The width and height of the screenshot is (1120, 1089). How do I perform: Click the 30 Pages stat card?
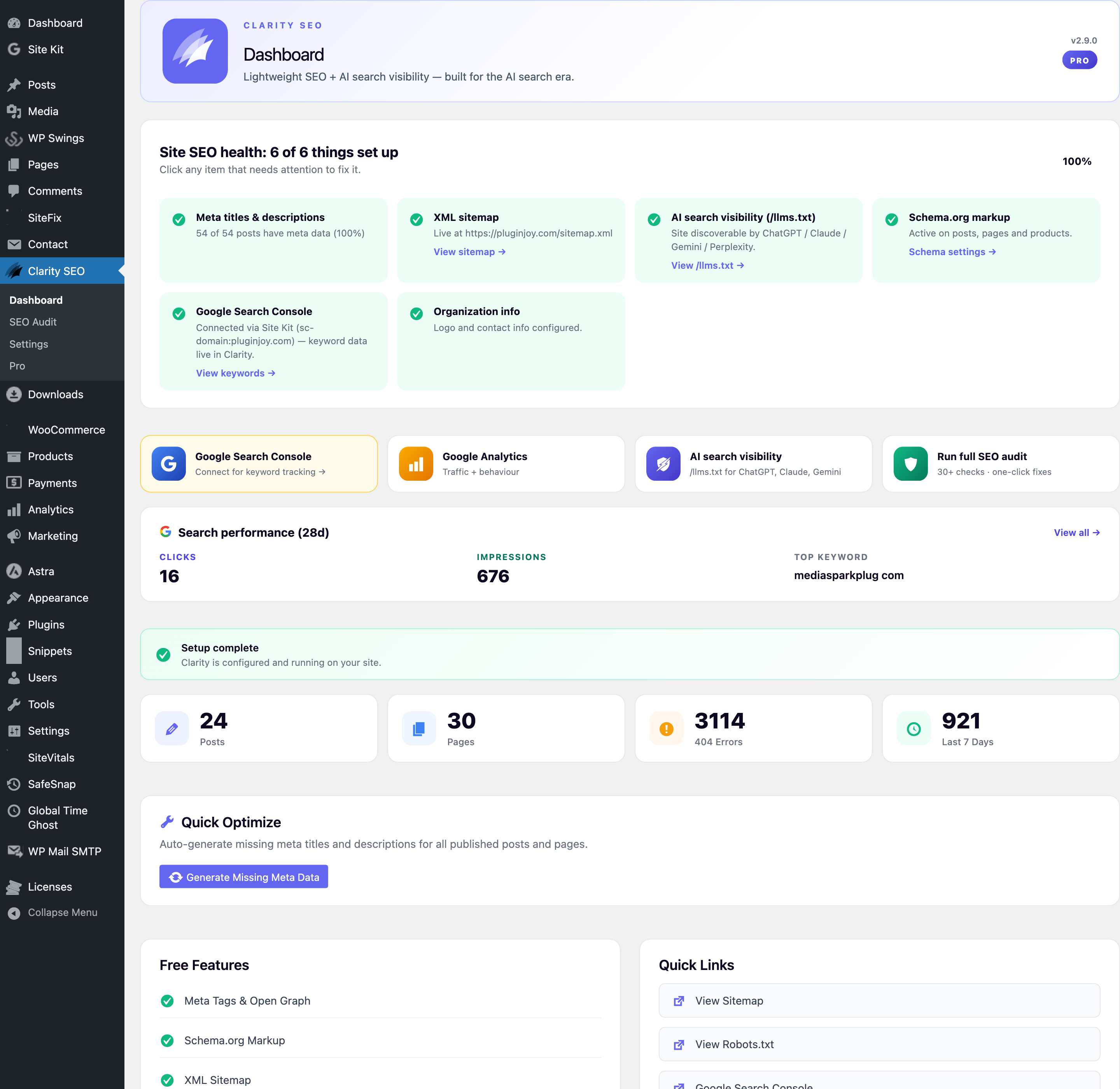point(506,729)
